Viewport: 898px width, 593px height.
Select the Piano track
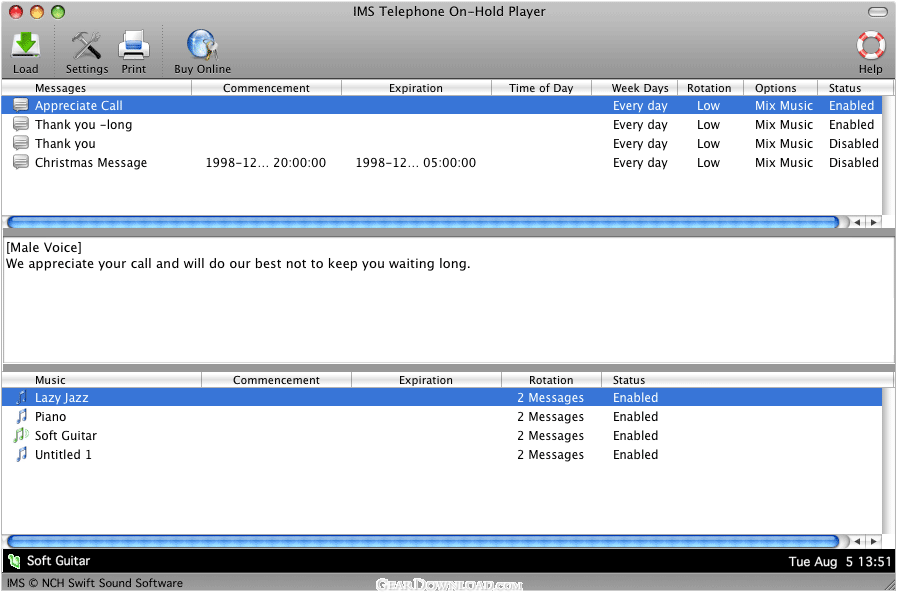[x=442, y=416]
